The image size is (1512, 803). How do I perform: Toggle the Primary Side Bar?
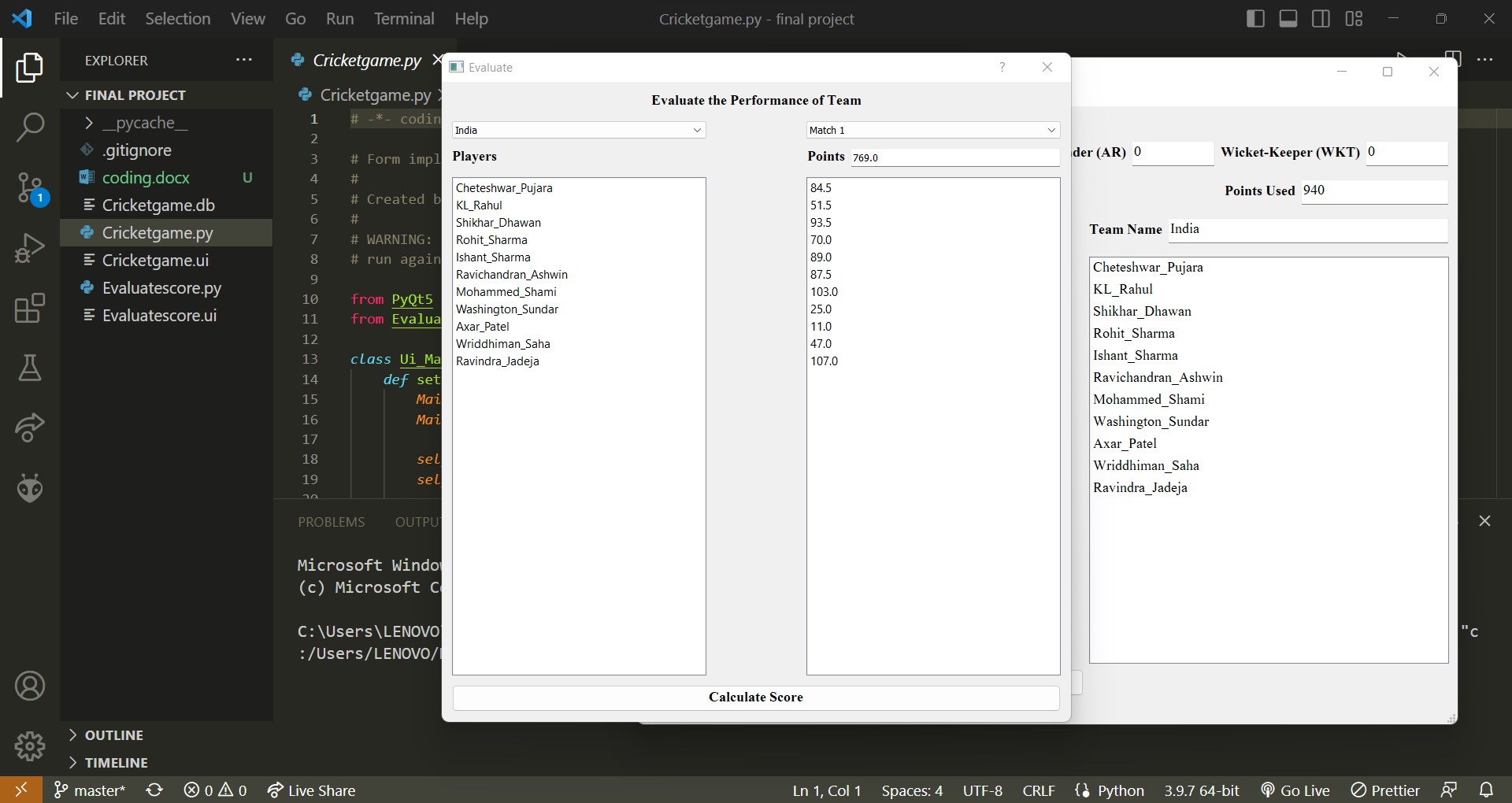tap(1255, 18)
